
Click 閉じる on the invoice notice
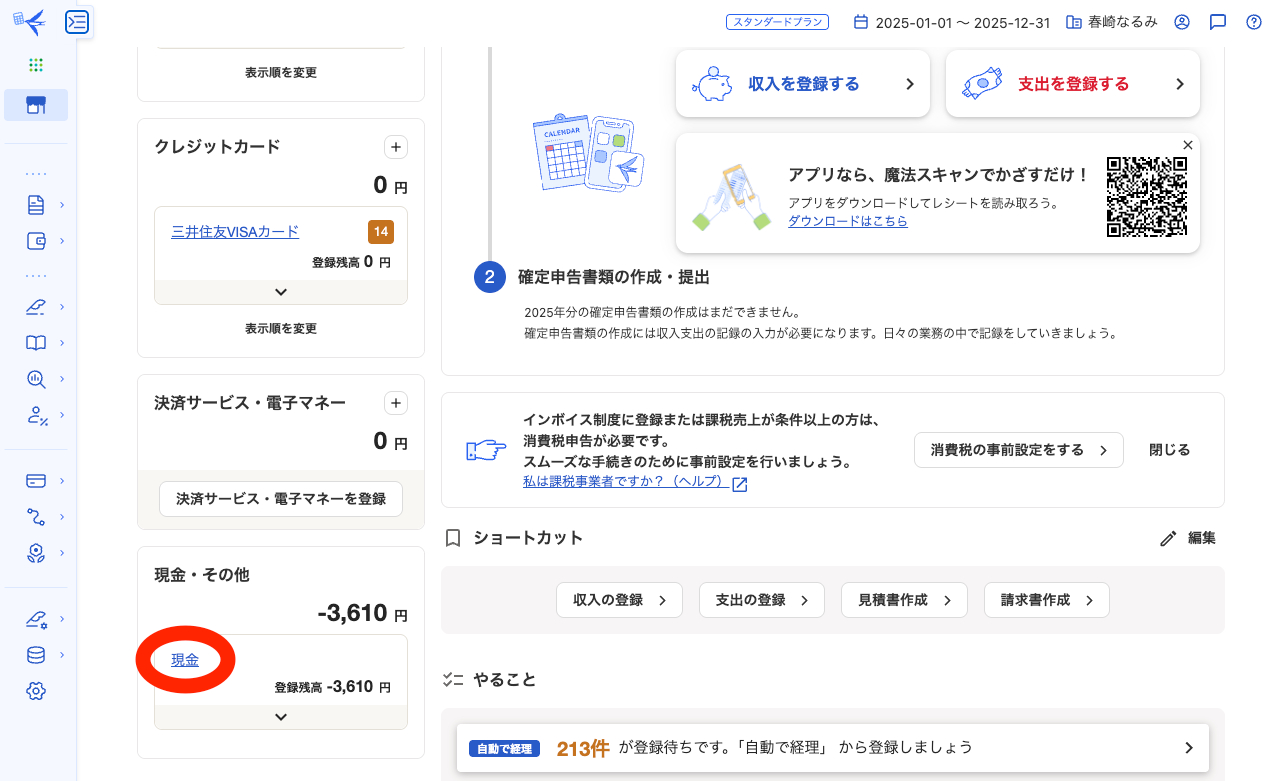pyautogui.click(x=1168, y=450)
